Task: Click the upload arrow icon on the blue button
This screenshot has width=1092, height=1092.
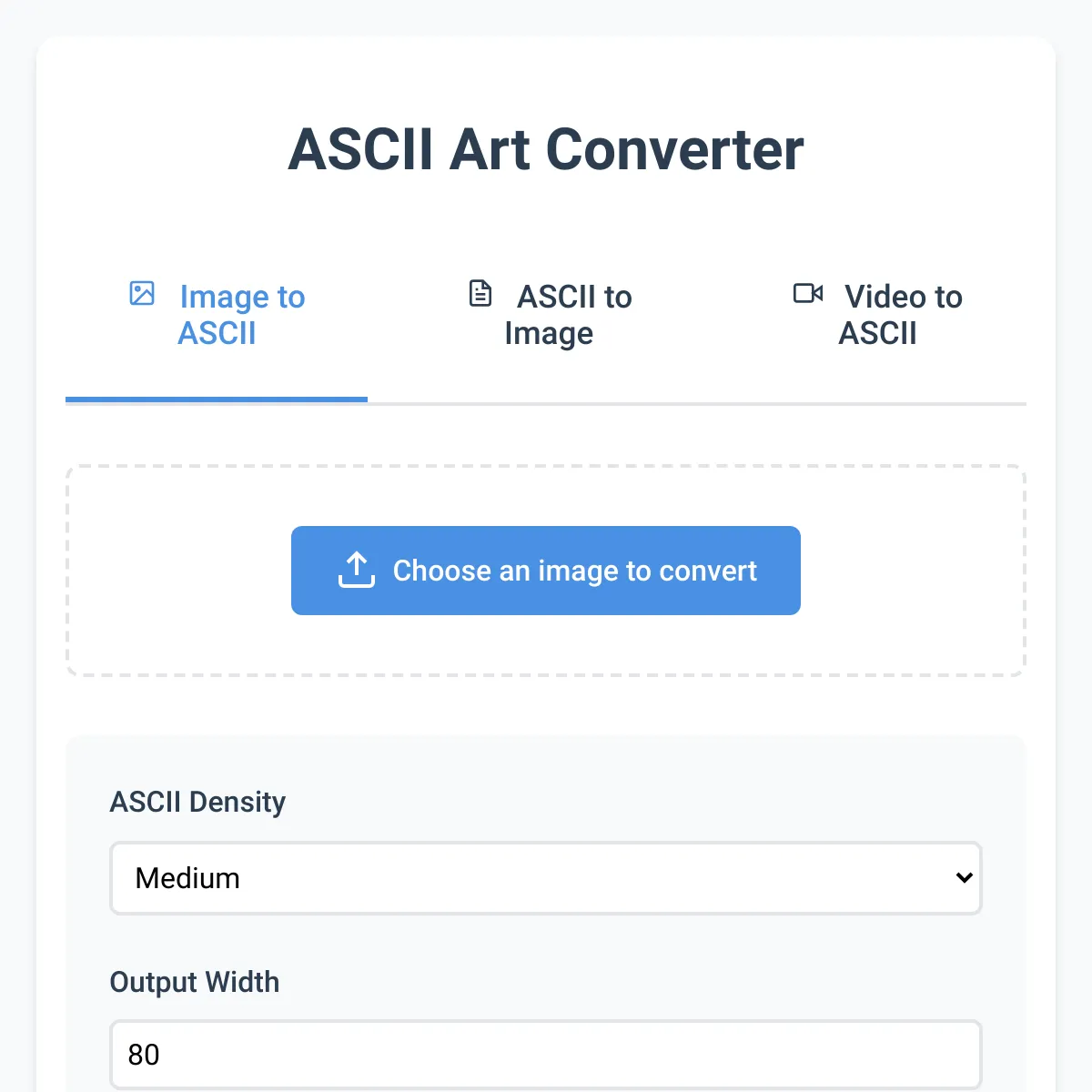Action: (357, 570)
